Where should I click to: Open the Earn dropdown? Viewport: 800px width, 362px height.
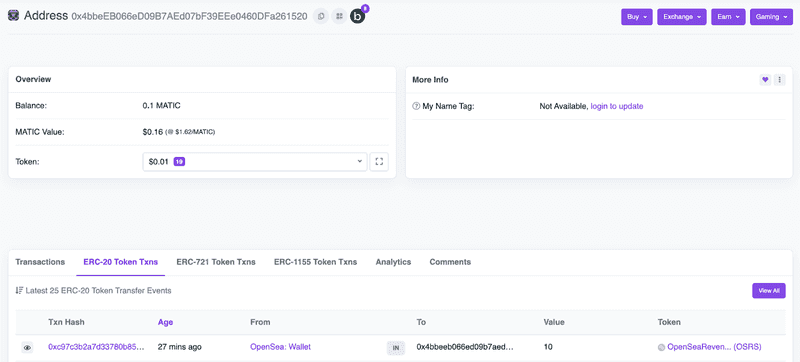(728, 17)
